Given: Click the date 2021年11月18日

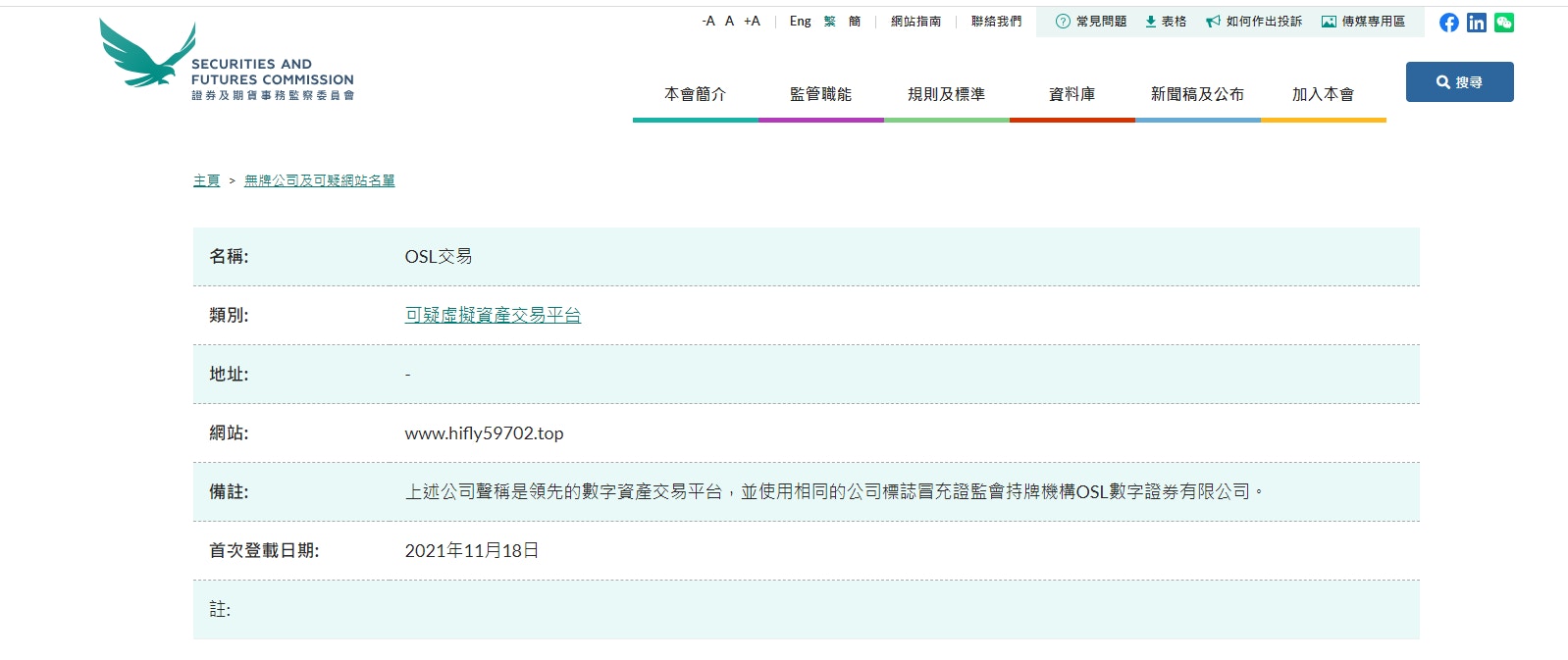Looking at the screenshot, I should point(472,550).
